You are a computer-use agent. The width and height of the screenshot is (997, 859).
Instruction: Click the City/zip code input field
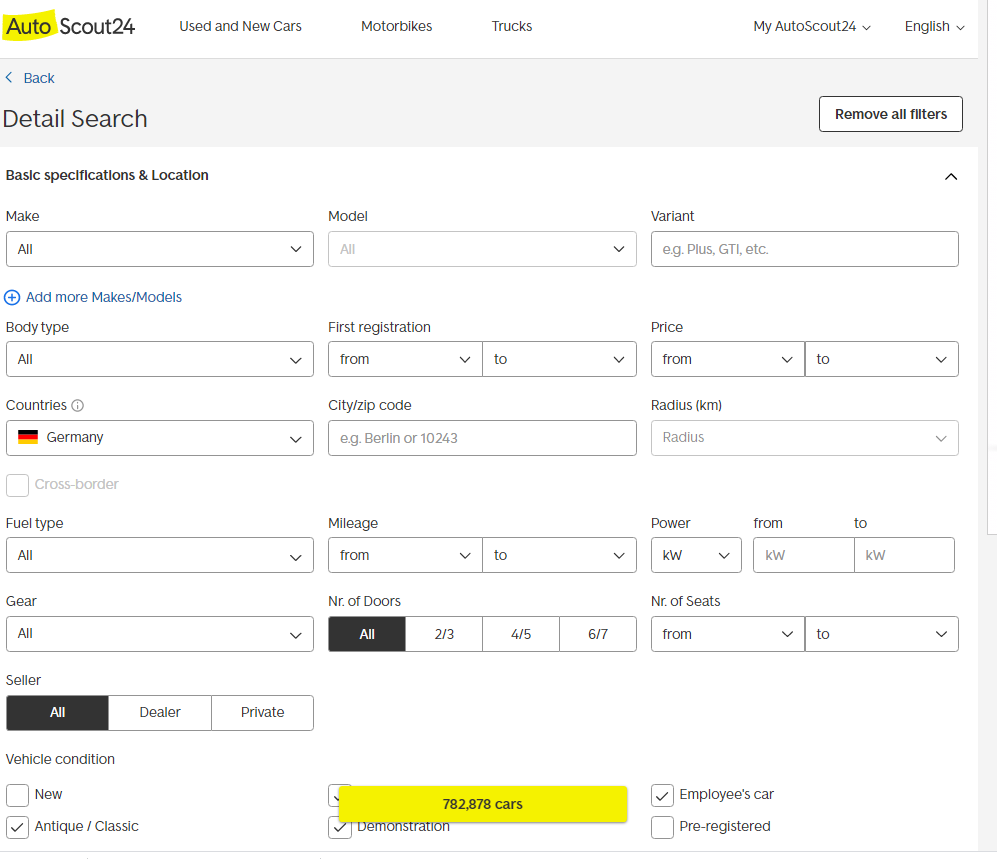pos(482,438)
